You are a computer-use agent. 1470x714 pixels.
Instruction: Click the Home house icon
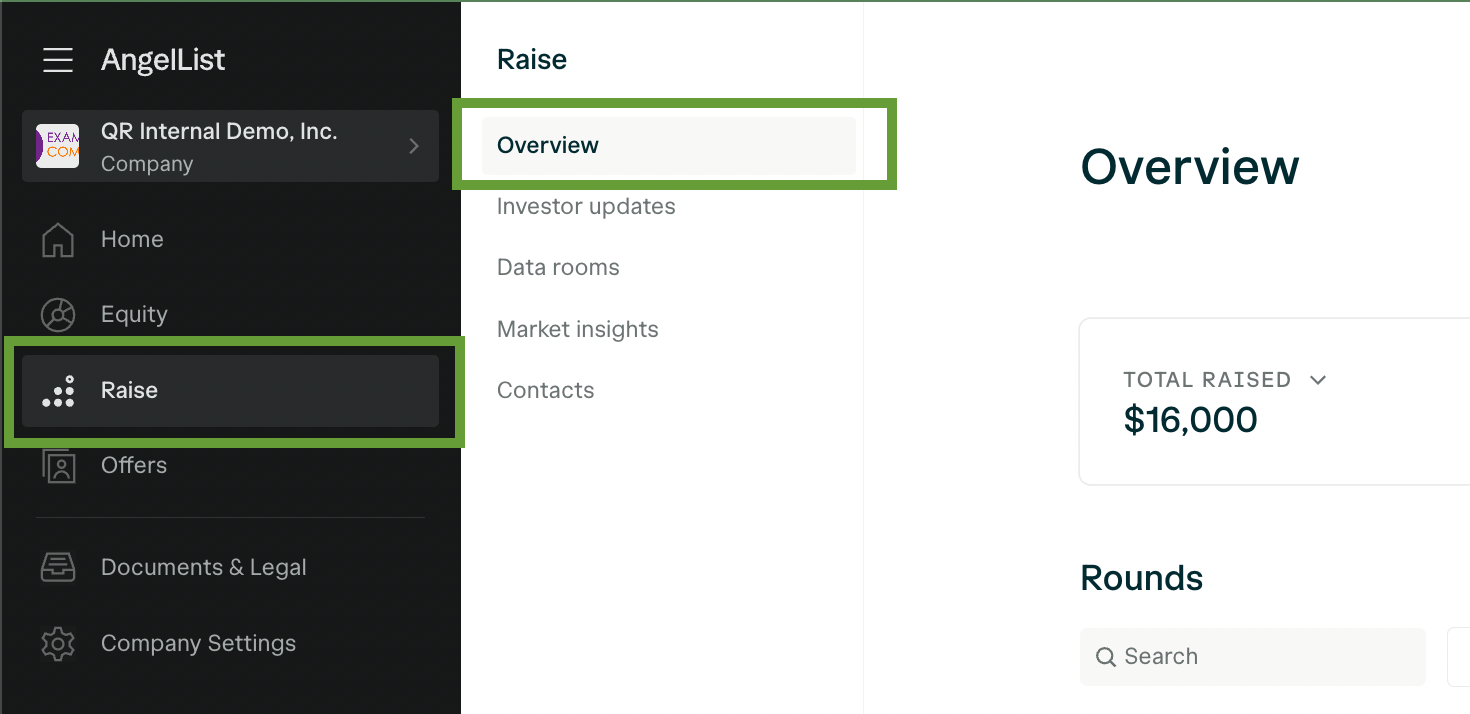click(58, 240)
